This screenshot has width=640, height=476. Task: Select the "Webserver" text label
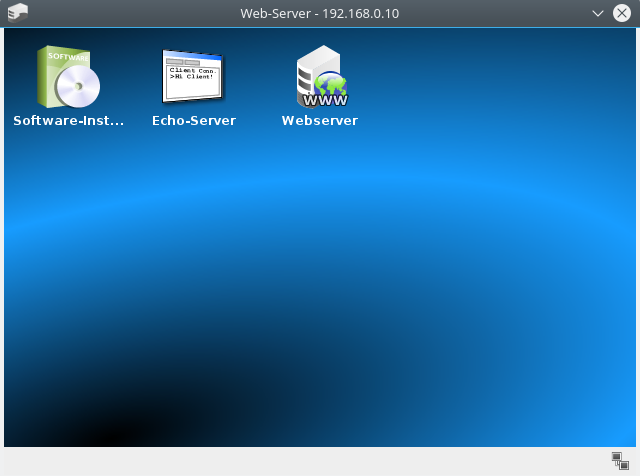pyautogui.click(x=320, y=121)
